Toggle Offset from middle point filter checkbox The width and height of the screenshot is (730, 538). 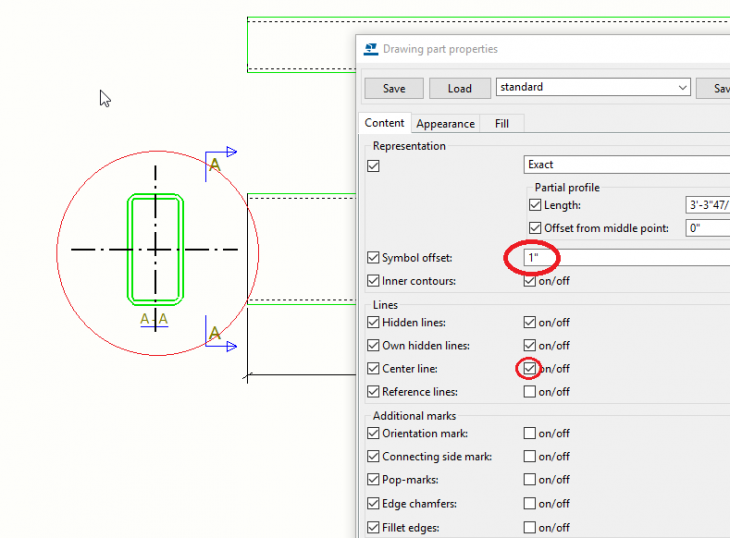point(535,228)
